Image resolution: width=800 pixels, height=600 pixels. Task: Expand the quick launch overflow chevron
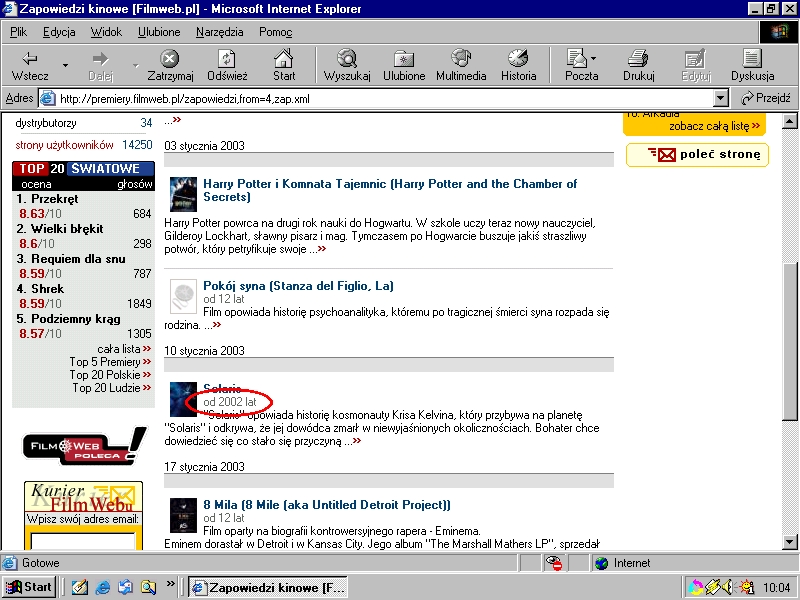click(x=170, y=583)
